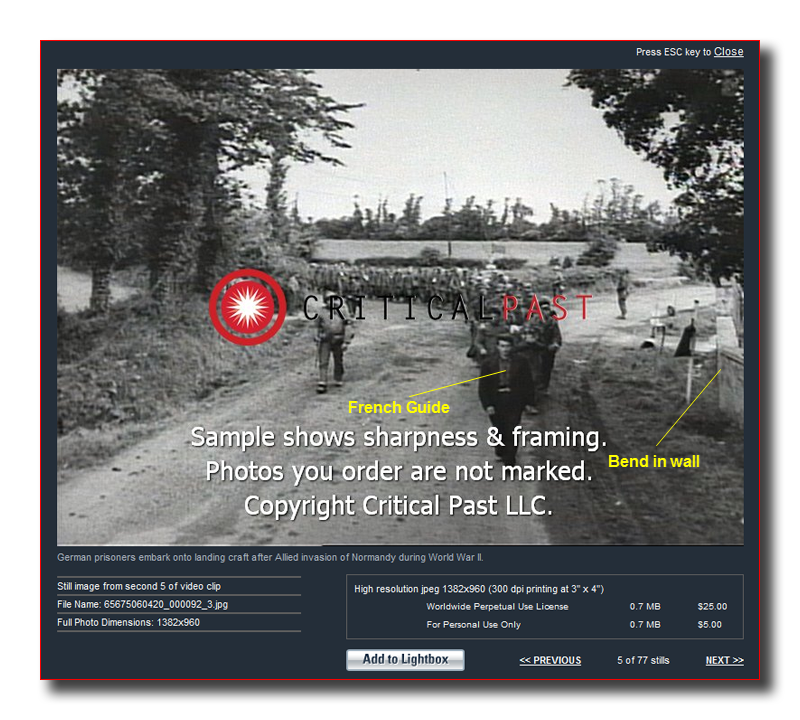Click the Normandy prisoners sample photo
Screen dimensions: 800x720
pos(400,307)
